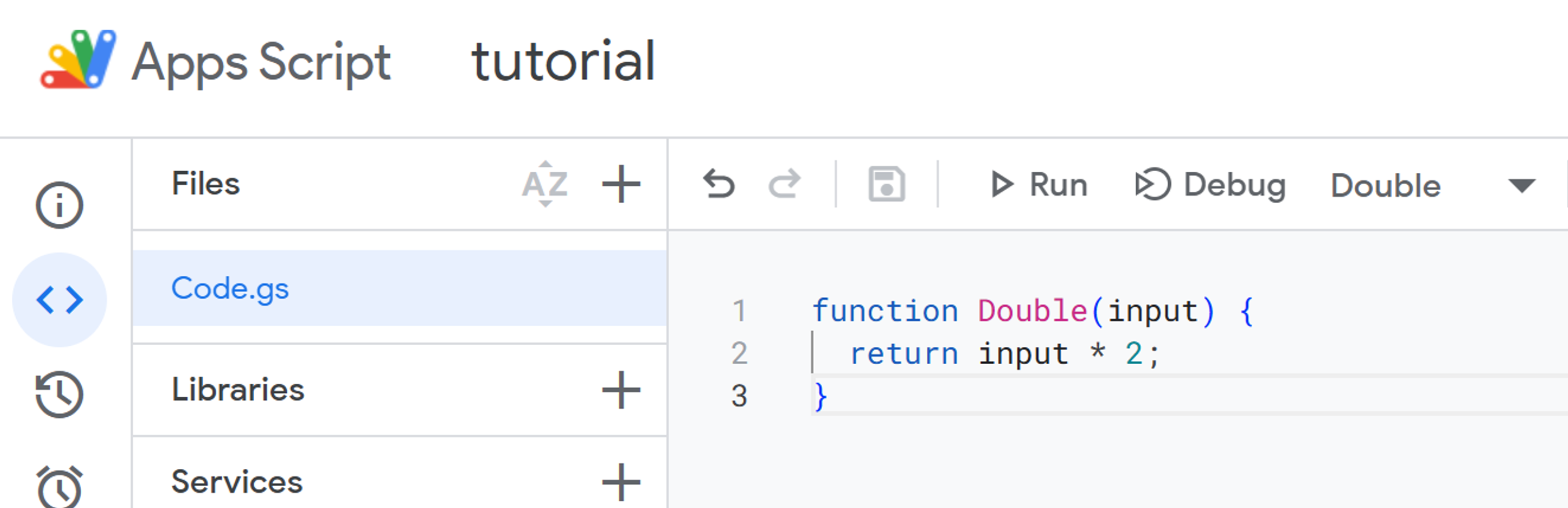Rename the project by clicking tutorial

[x=563, y=61]
